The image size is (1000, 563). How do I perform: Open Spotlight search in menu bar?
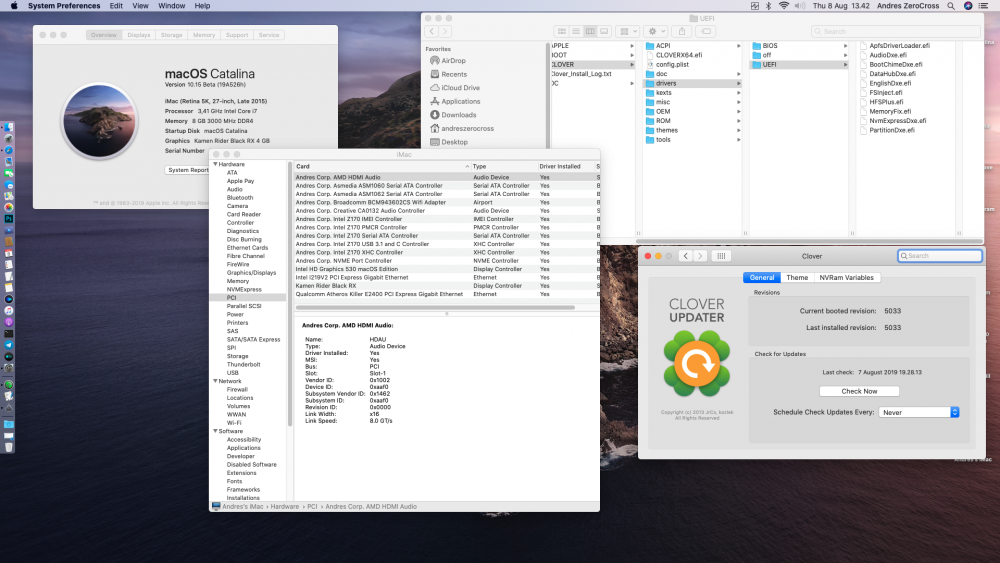click(951, 6)
